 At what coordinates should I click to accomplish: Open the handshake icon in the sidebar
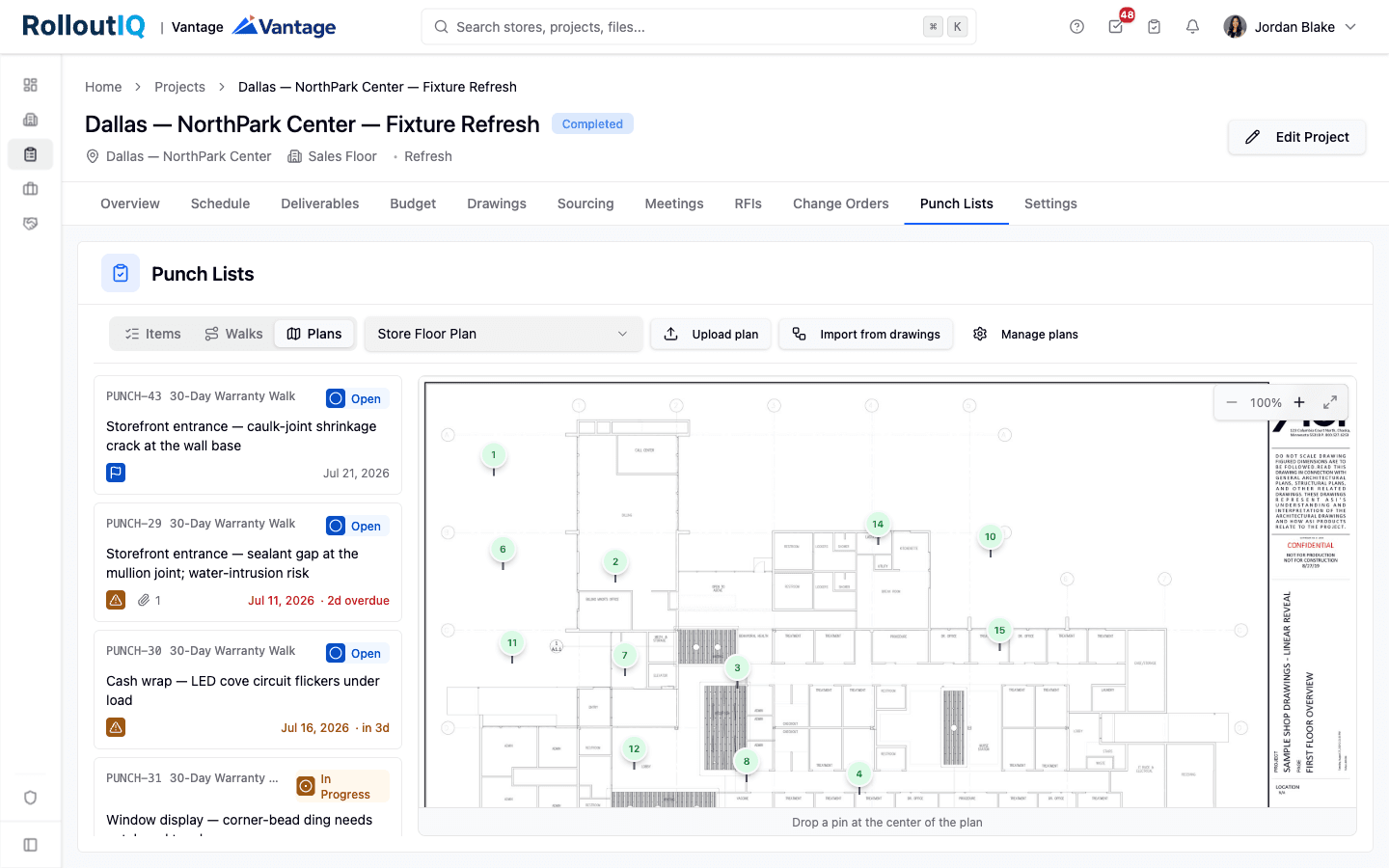pyautogui.click(x=31, y=224)
